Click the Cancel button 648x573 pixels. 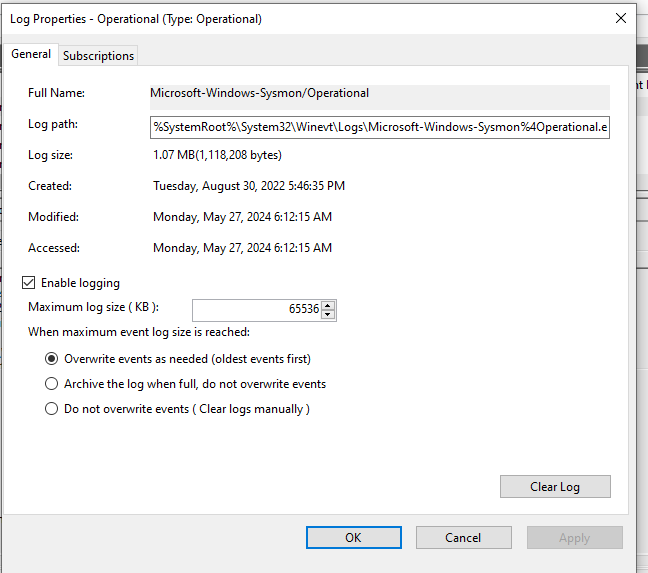(464, 537)
